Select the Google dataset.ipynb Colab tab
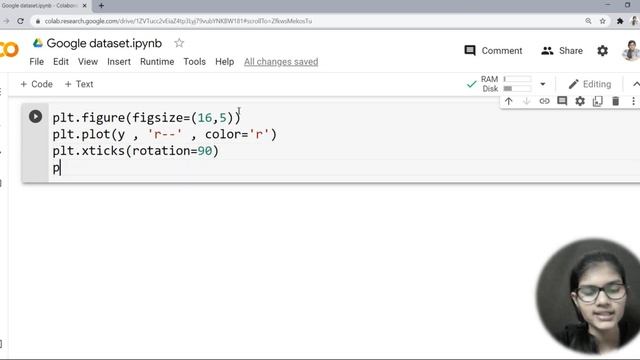This screenshot has width=640, height=360. click(x=45, y=6)
